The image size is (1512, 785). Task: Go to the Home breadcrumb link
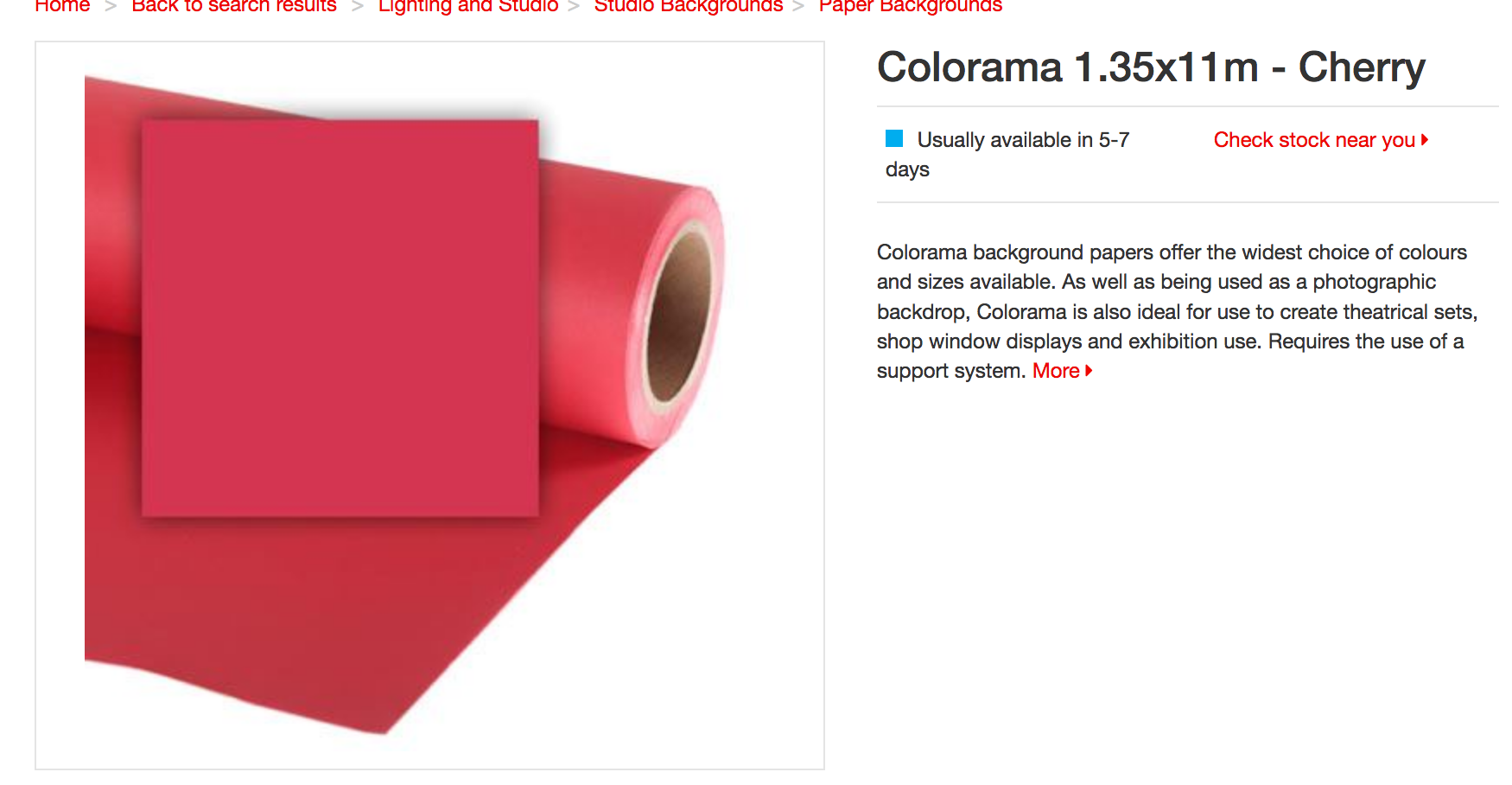tap(62, 6)
